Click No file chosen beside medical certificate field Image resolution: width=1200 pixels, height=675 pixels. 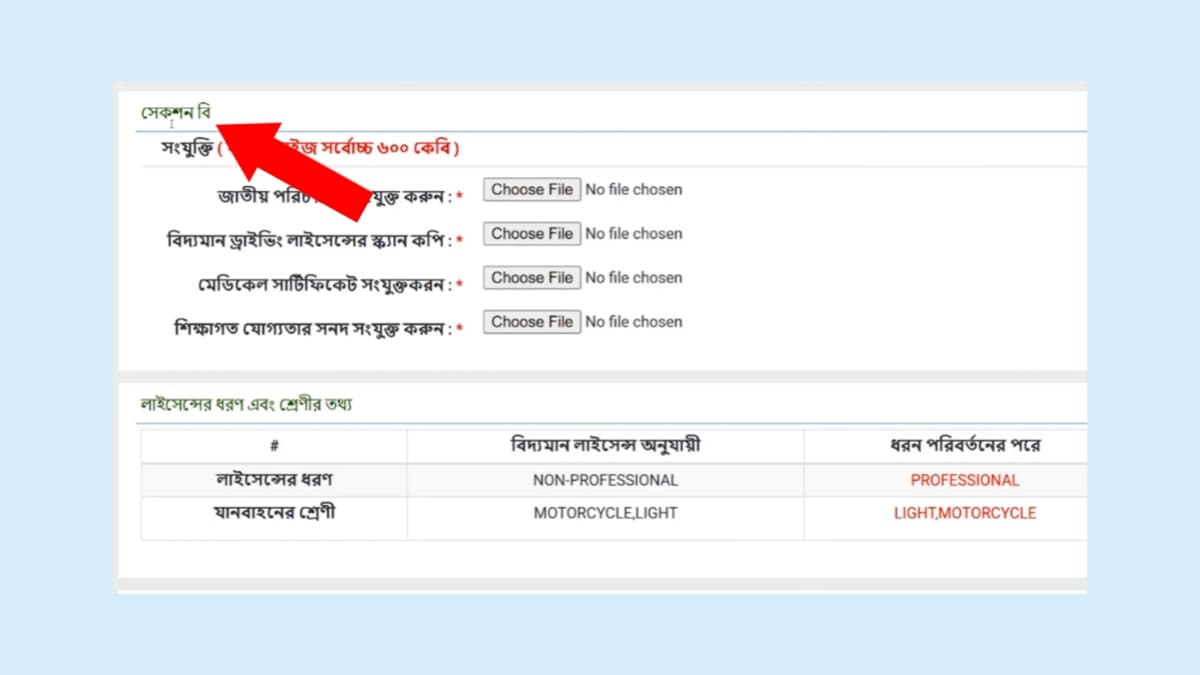[x=634, y=277]
